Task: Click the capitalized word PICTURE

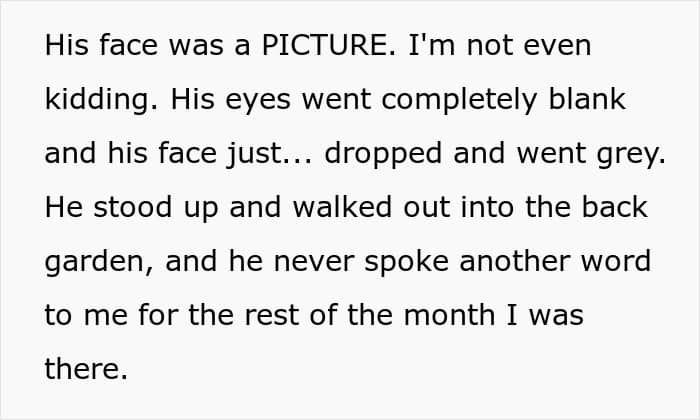Action: pyautogui.click(x=325, y=45)
